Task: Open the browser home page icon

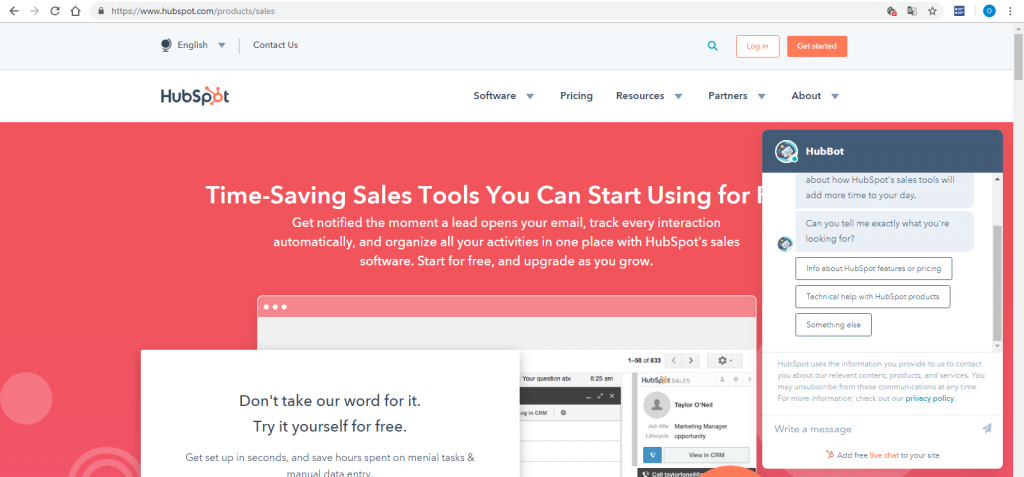Action: point(76,11)
